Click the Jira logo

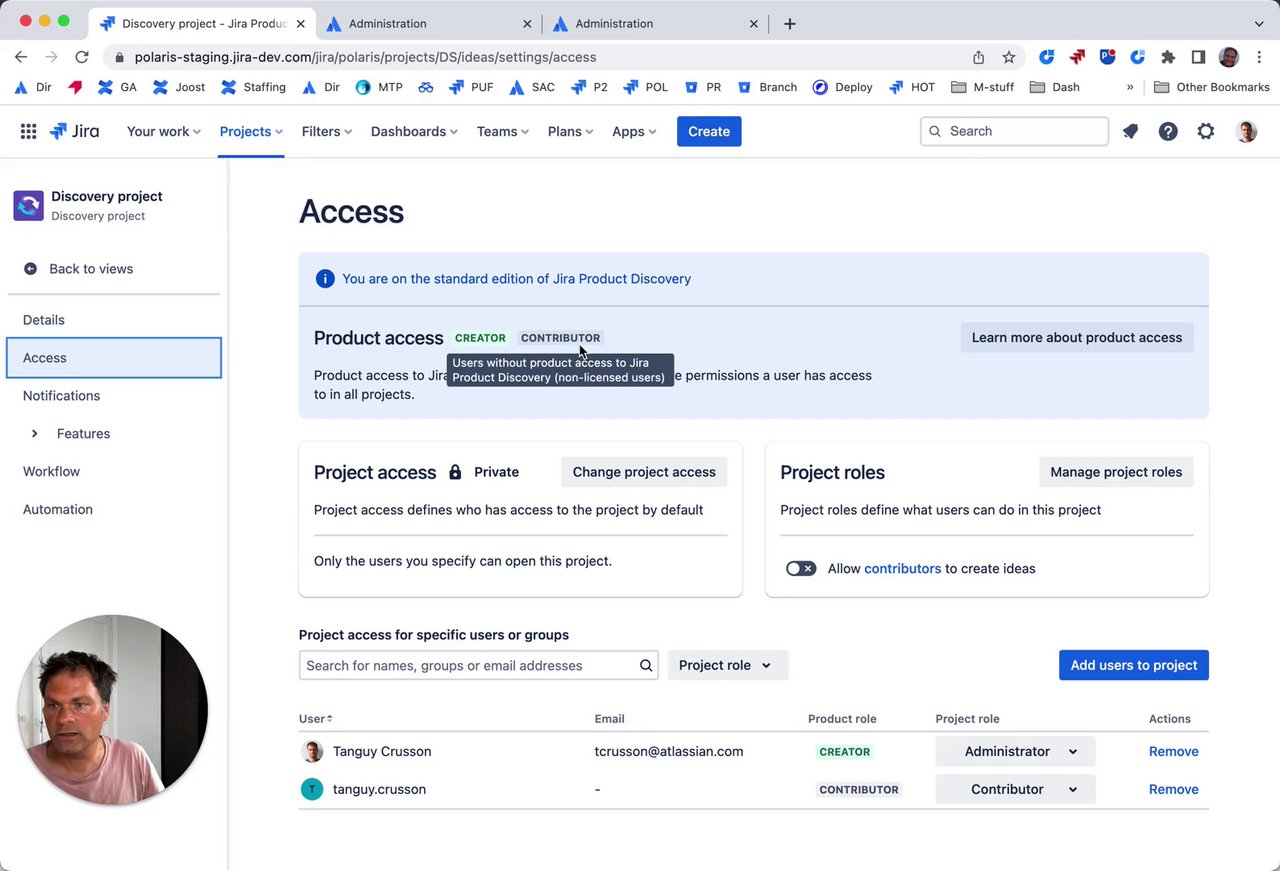74,131
